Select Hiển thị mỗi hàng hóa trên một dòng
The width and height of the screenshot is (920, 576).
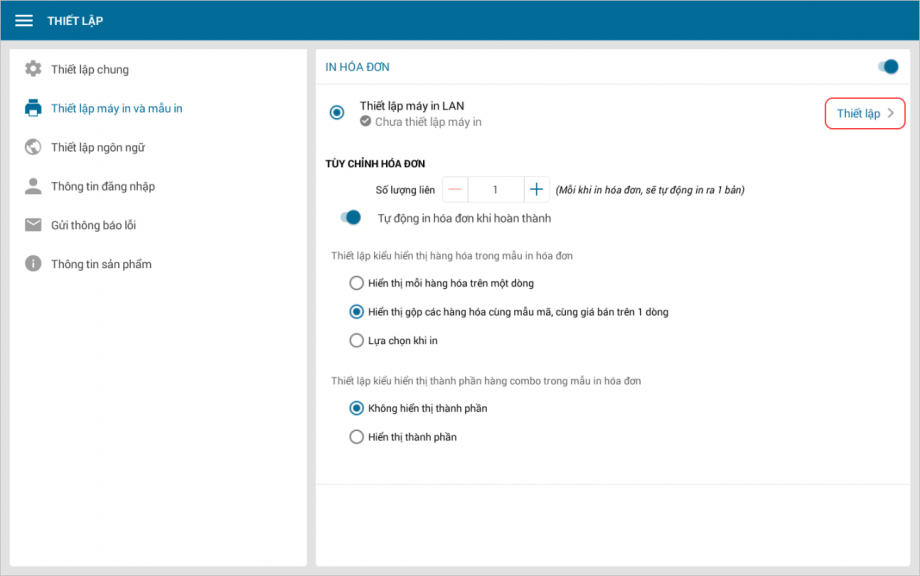[356, 283]
